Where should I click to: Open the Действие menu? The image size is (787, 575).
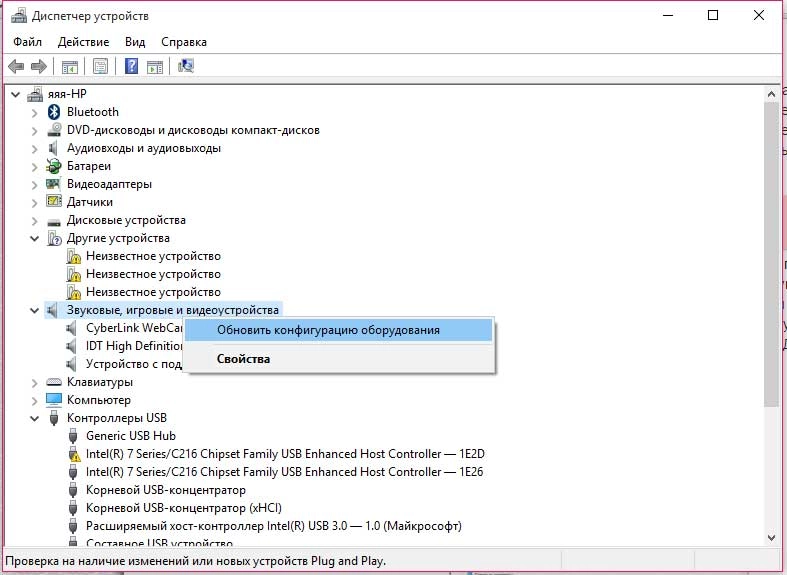pyautogui.click(x=84, y=42)
